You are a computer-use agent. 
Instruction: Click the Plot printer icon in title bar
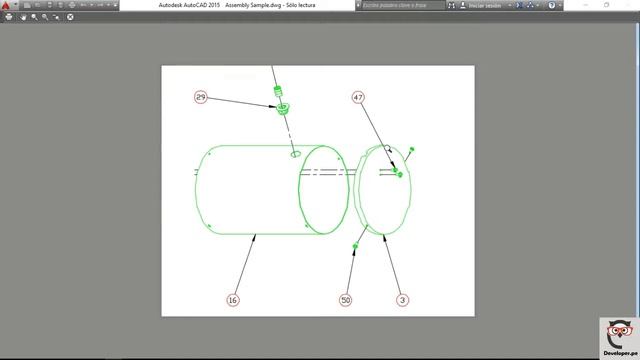(x=72, y=5)
